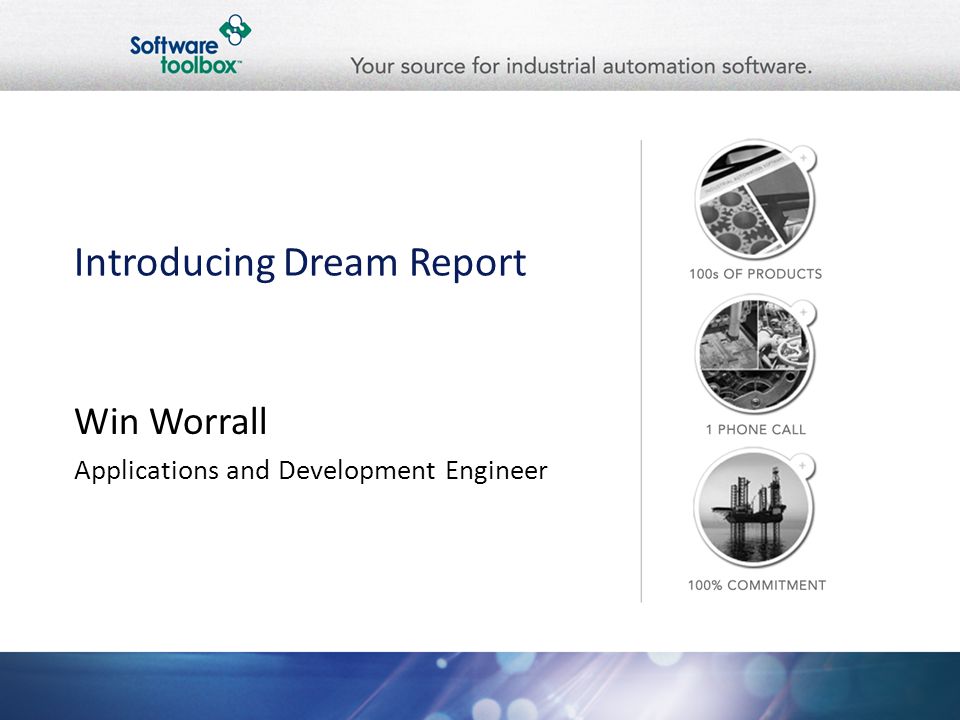
Task: Open the gears products circular thumbnail
Action: [x=754, y=200]
